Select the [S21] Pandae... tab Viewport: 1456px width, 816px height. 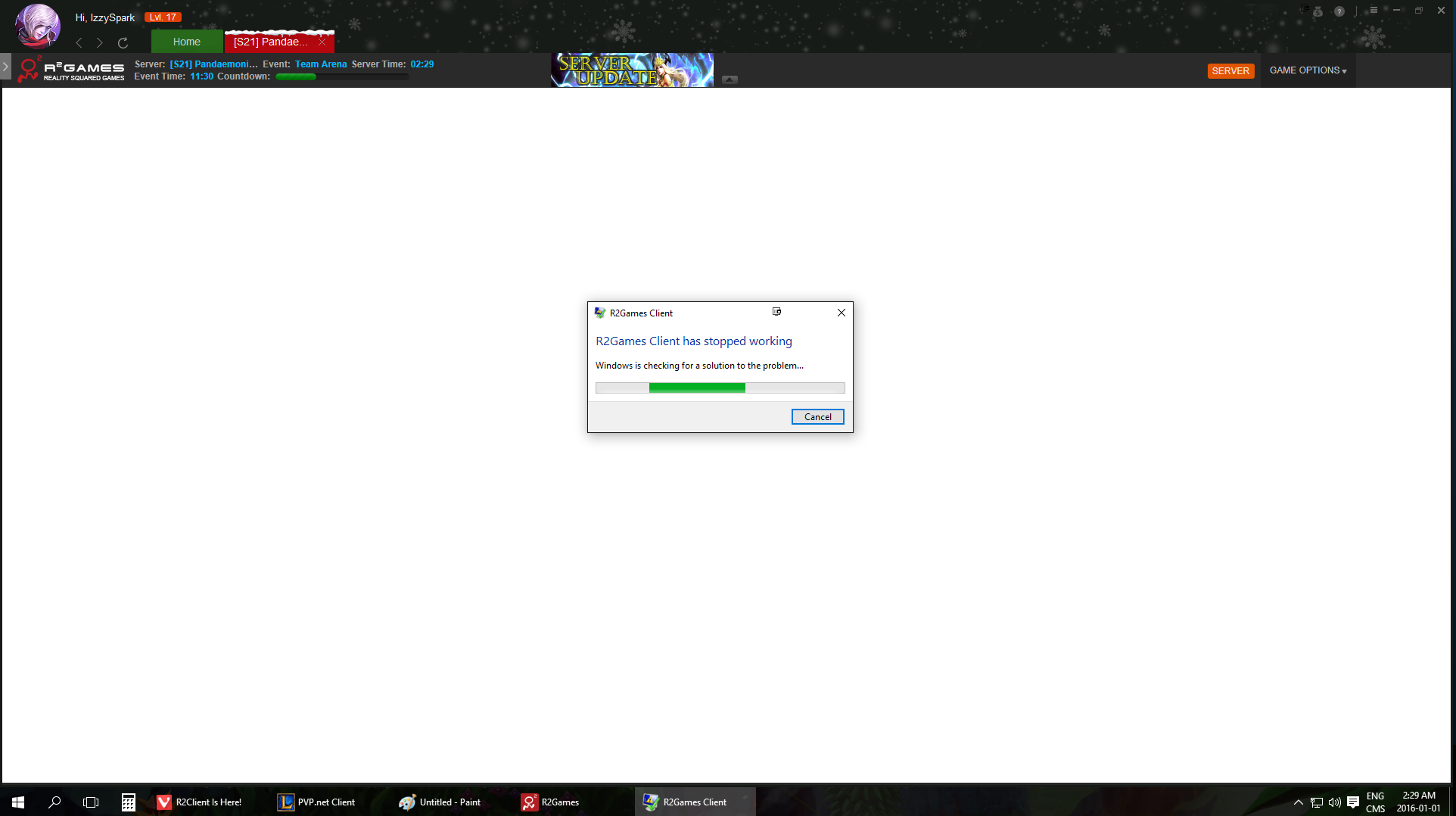(x=270, y=42)
